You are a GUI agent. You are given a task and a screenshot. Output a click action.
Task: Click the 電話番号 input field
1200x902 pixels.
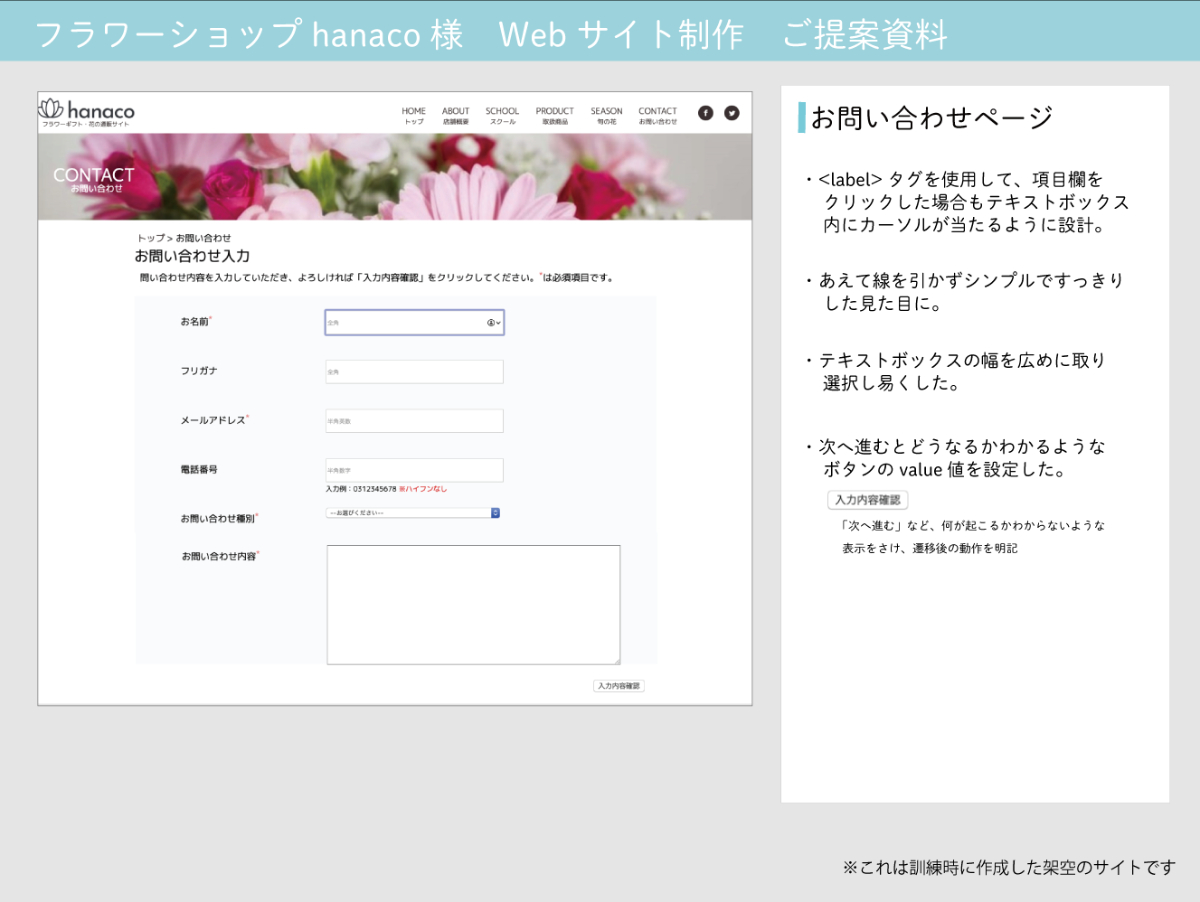coord(414,470)
